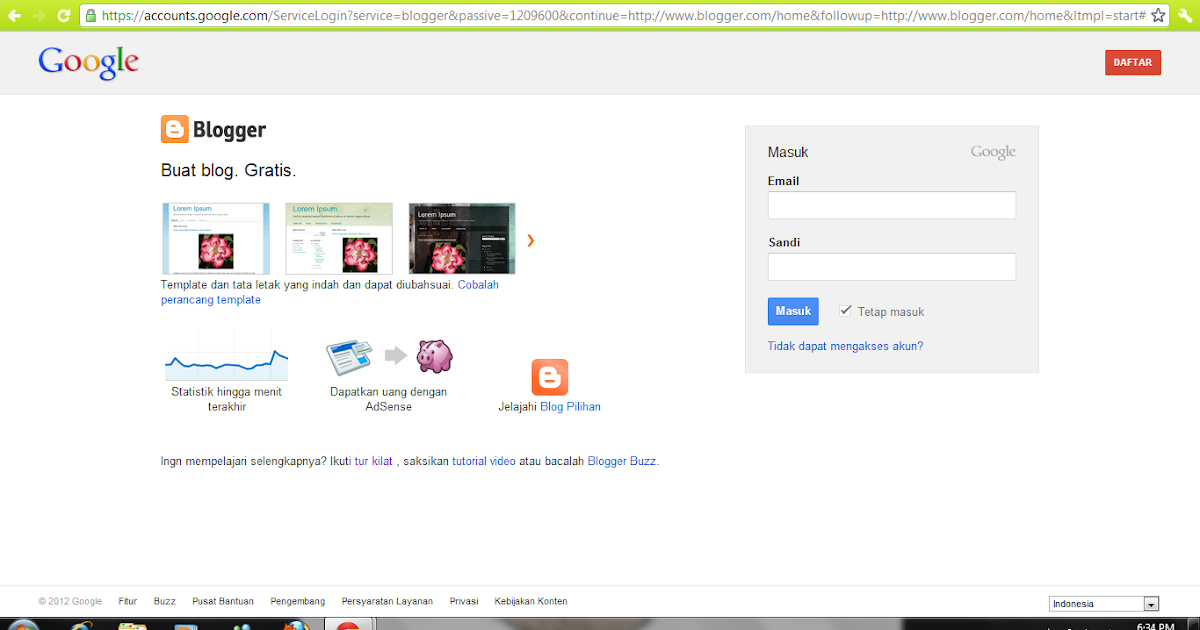This screenshot has width=1200, height=630.
Task: Click the browser forward arrow
Action: tap(39, 15)
